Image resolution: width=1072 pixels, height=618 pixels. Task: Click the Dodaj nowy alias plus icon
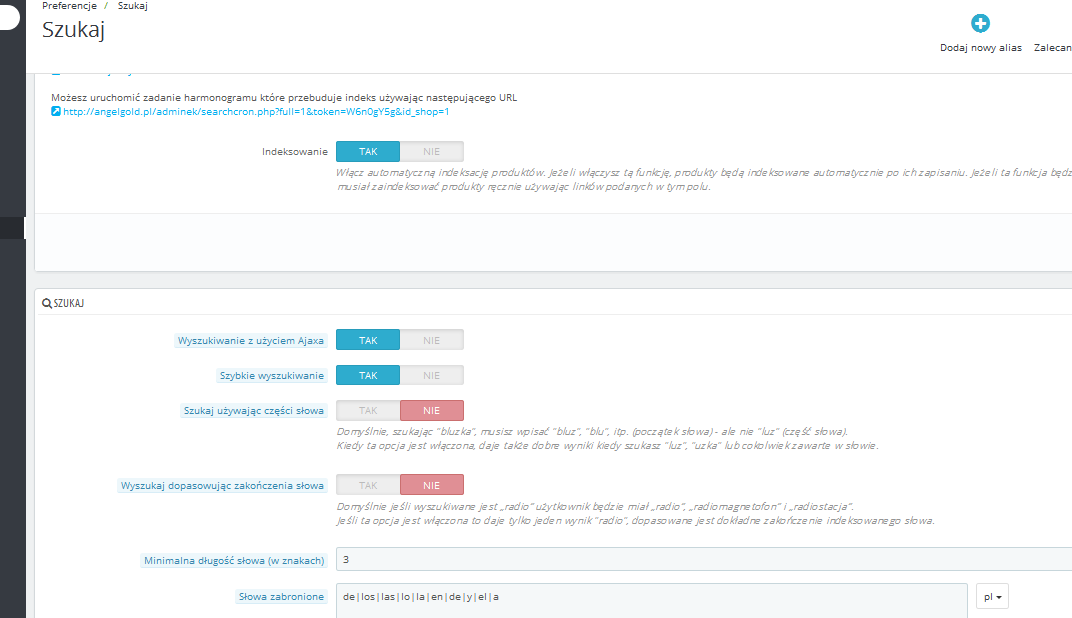[980, 23]
